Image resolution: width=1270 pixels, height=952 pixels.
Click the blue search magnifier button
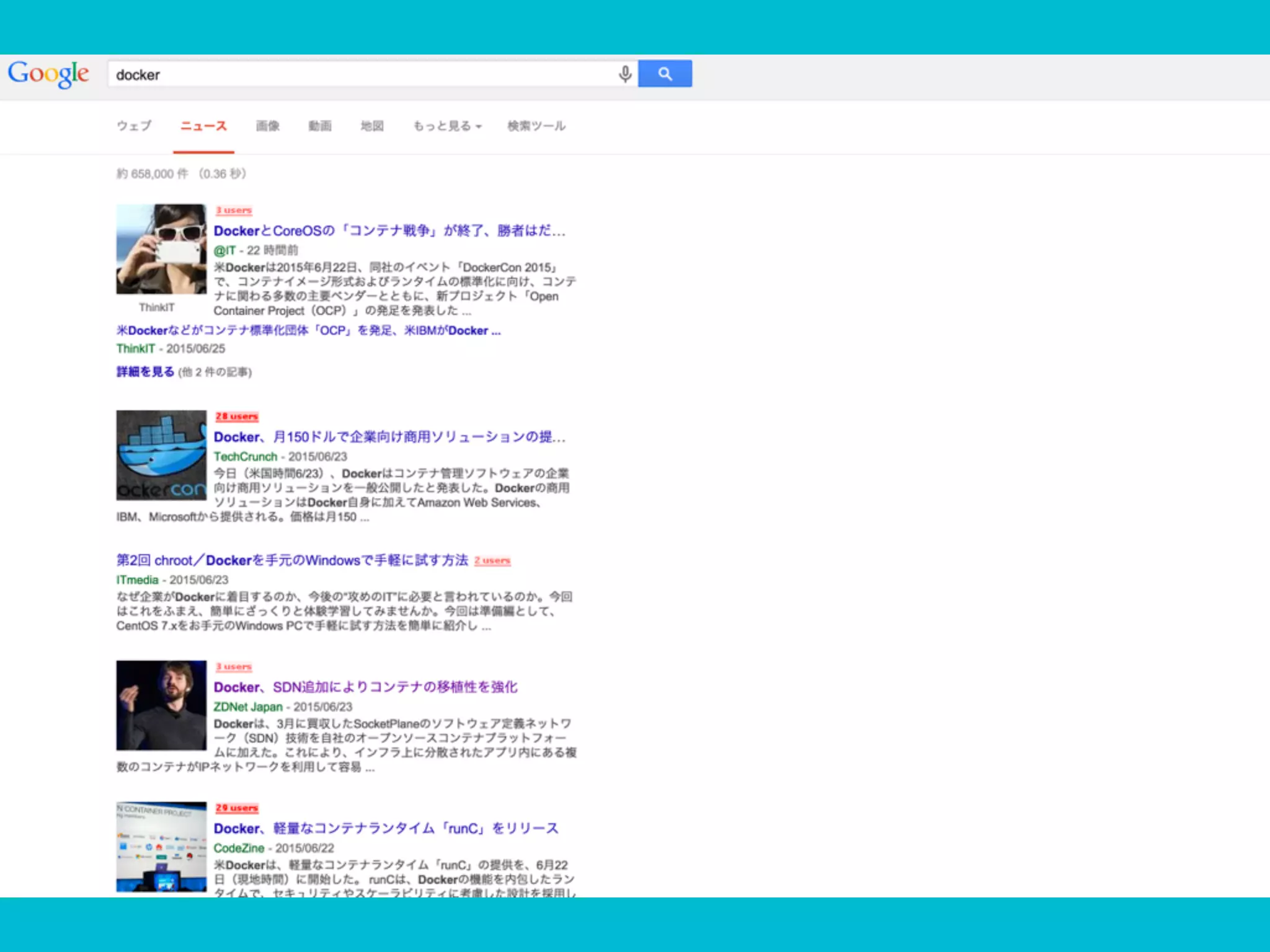[664, 74]
